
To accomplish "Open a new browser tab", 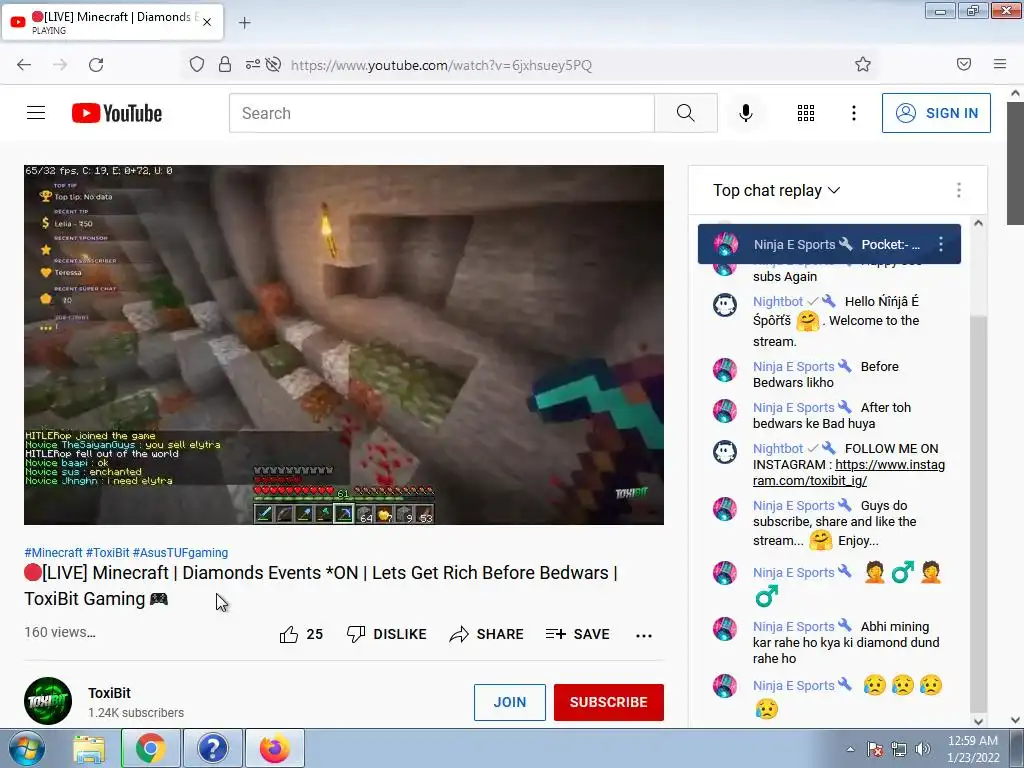I will click(x=244, y=23).
